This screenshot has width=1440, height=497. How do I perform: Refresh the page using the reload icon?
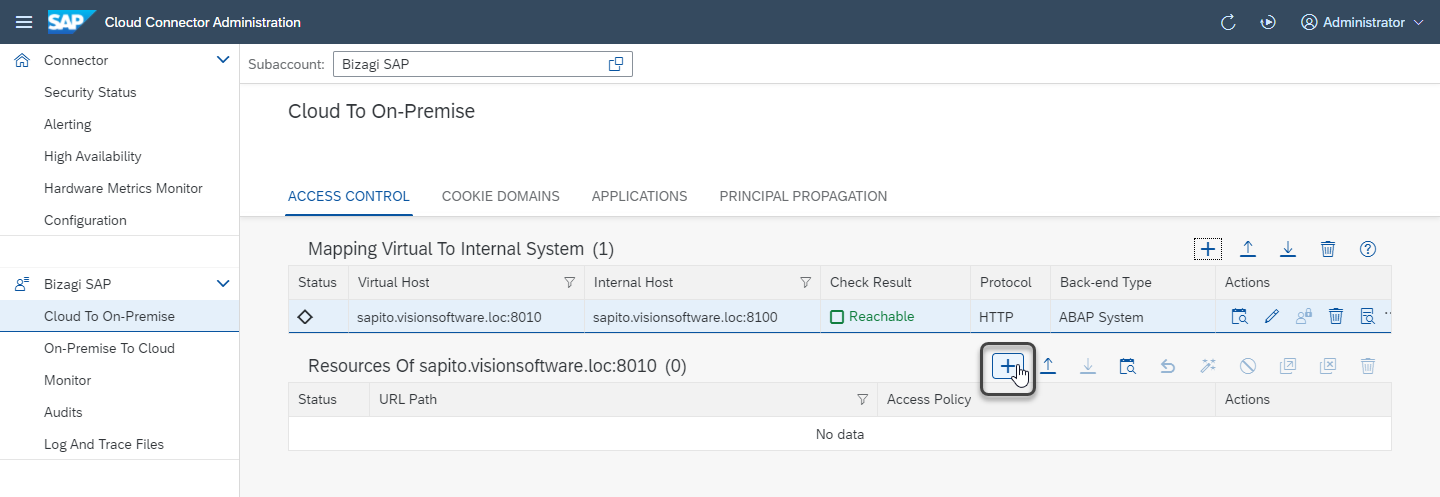(x=1228, y=22)
